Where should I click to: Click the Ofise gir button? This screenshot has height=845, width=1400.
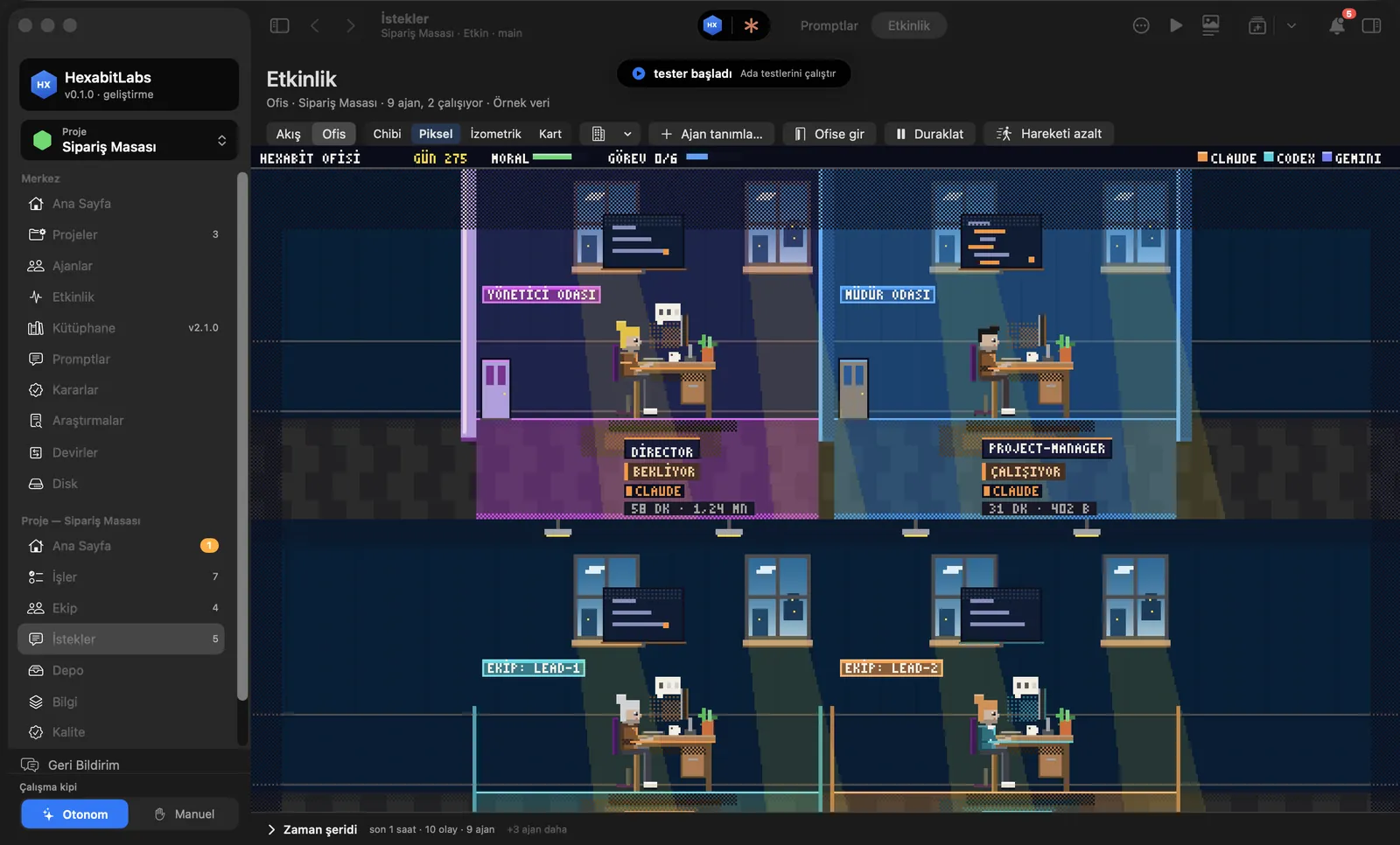pyautogui.click(x=829, y=134)
